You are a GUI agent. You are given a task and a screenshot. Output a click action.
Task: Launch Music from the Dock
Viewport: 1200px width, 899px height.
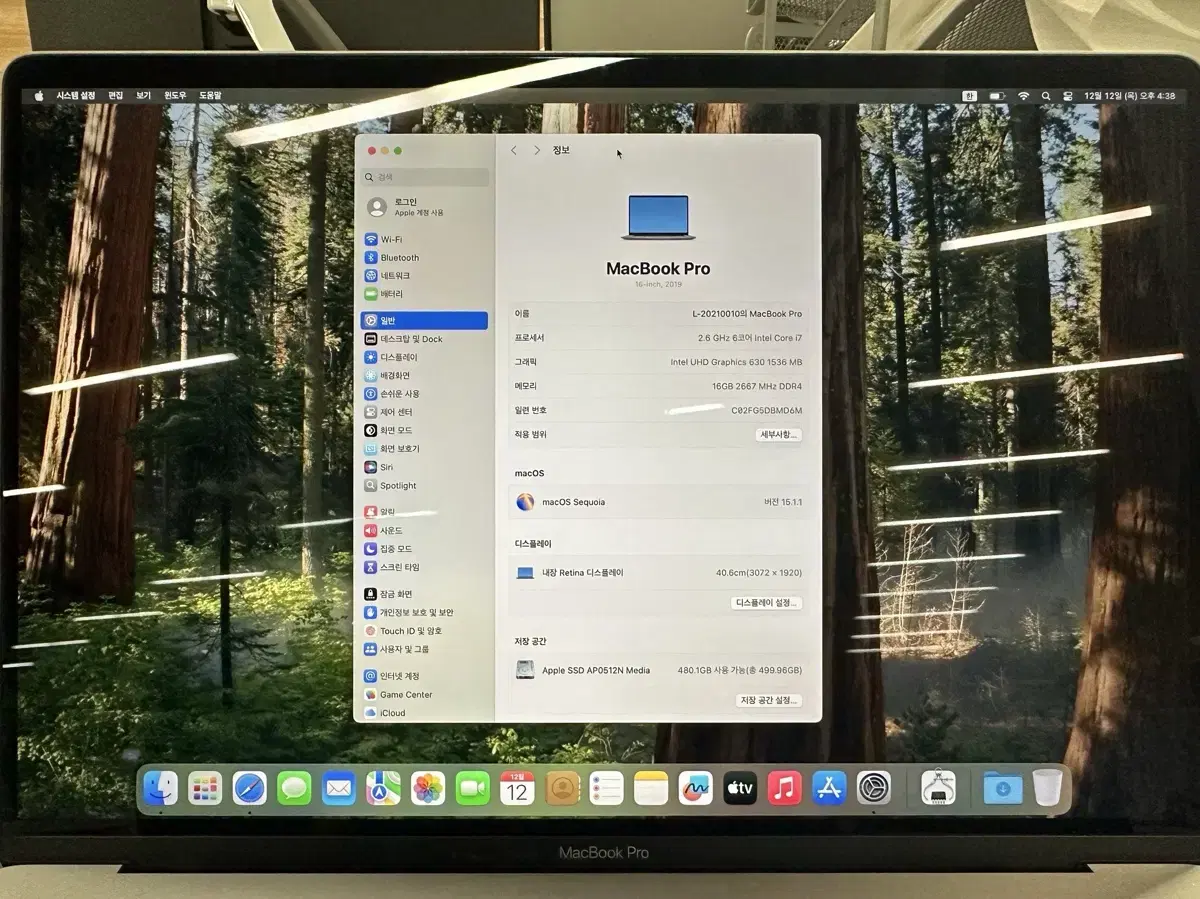point(785,788)
